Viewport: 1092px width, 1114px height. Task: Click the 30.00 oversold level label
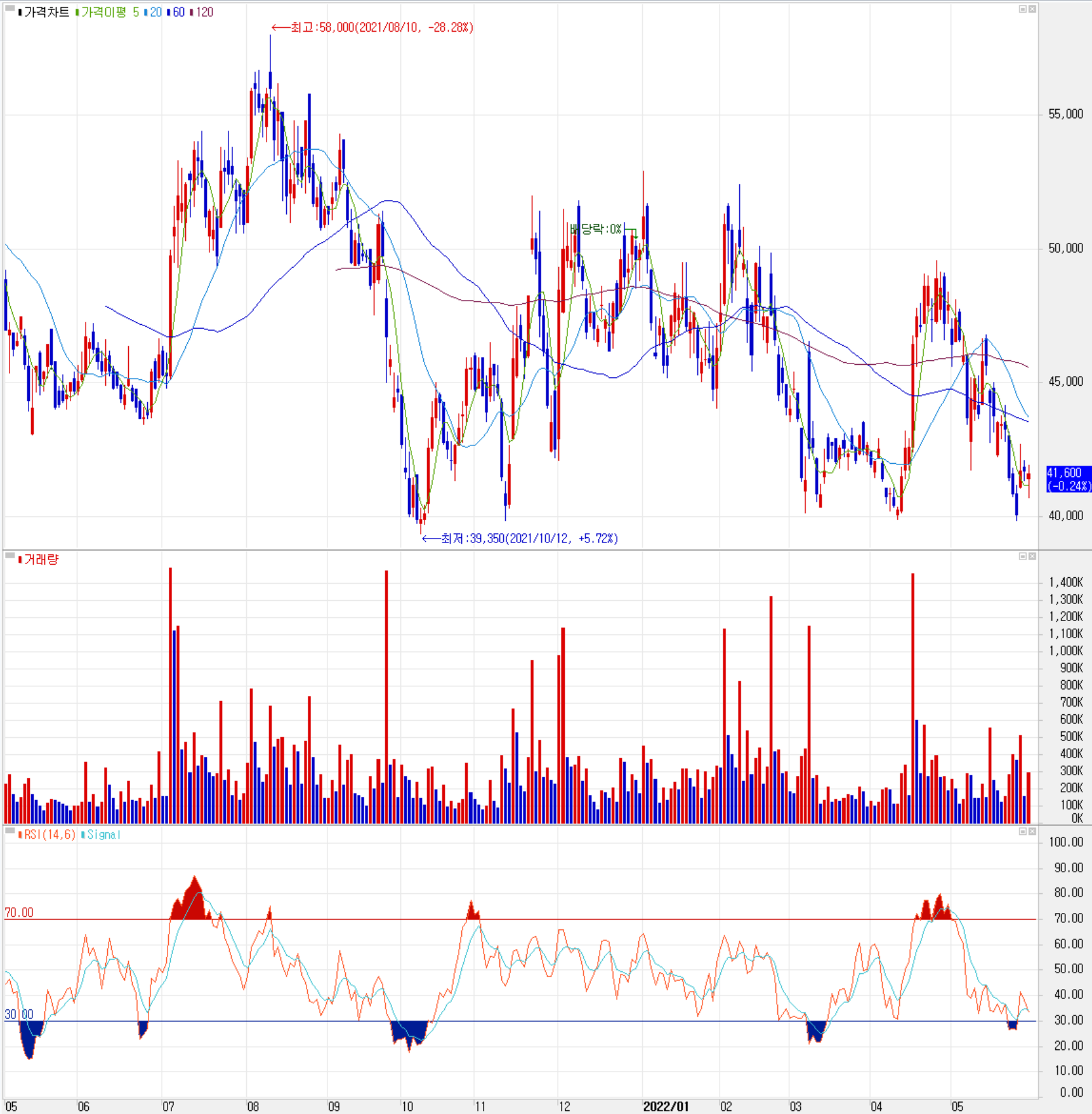click(x=19, y=1014)
